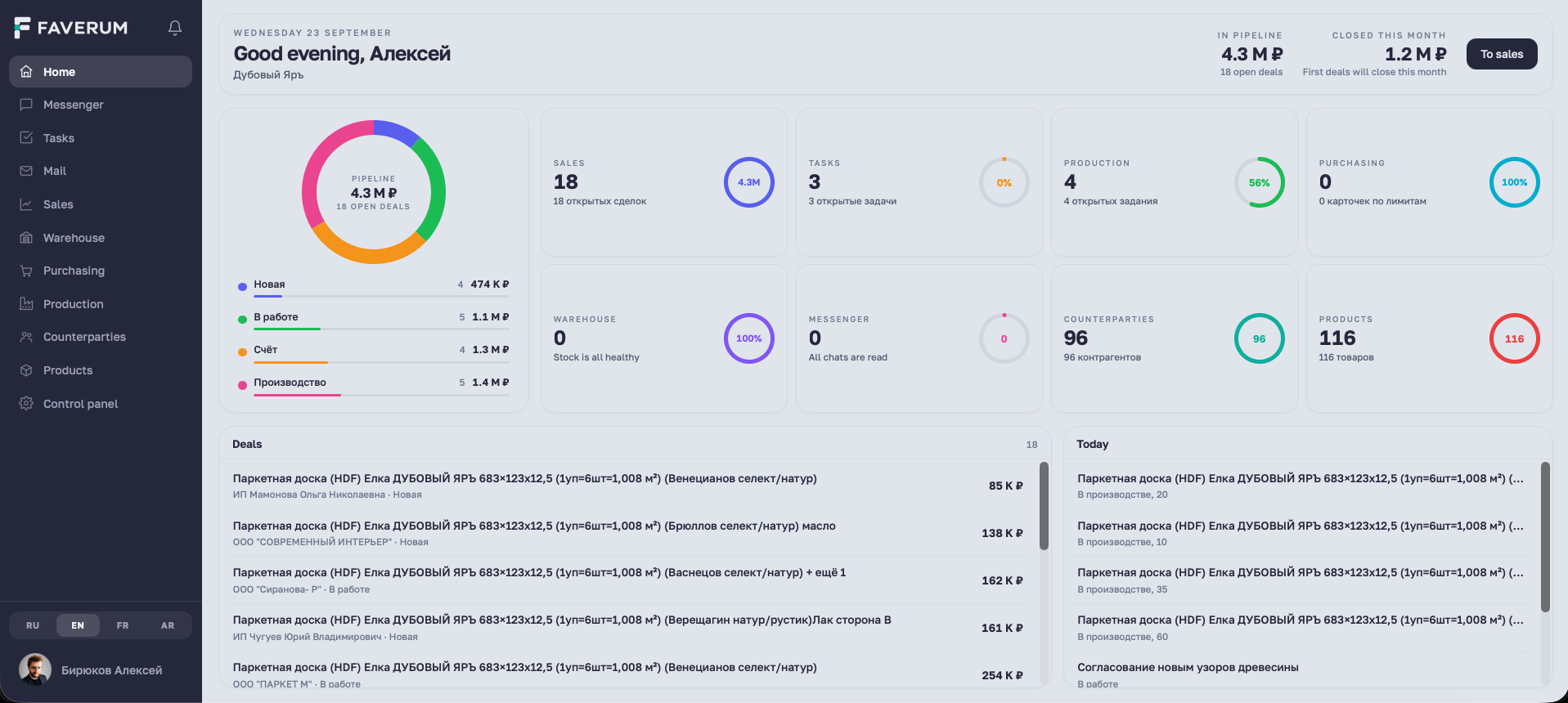Click the Home house icon
The height and width of the screenshot is (703, 1568).
tap(26, 71)
